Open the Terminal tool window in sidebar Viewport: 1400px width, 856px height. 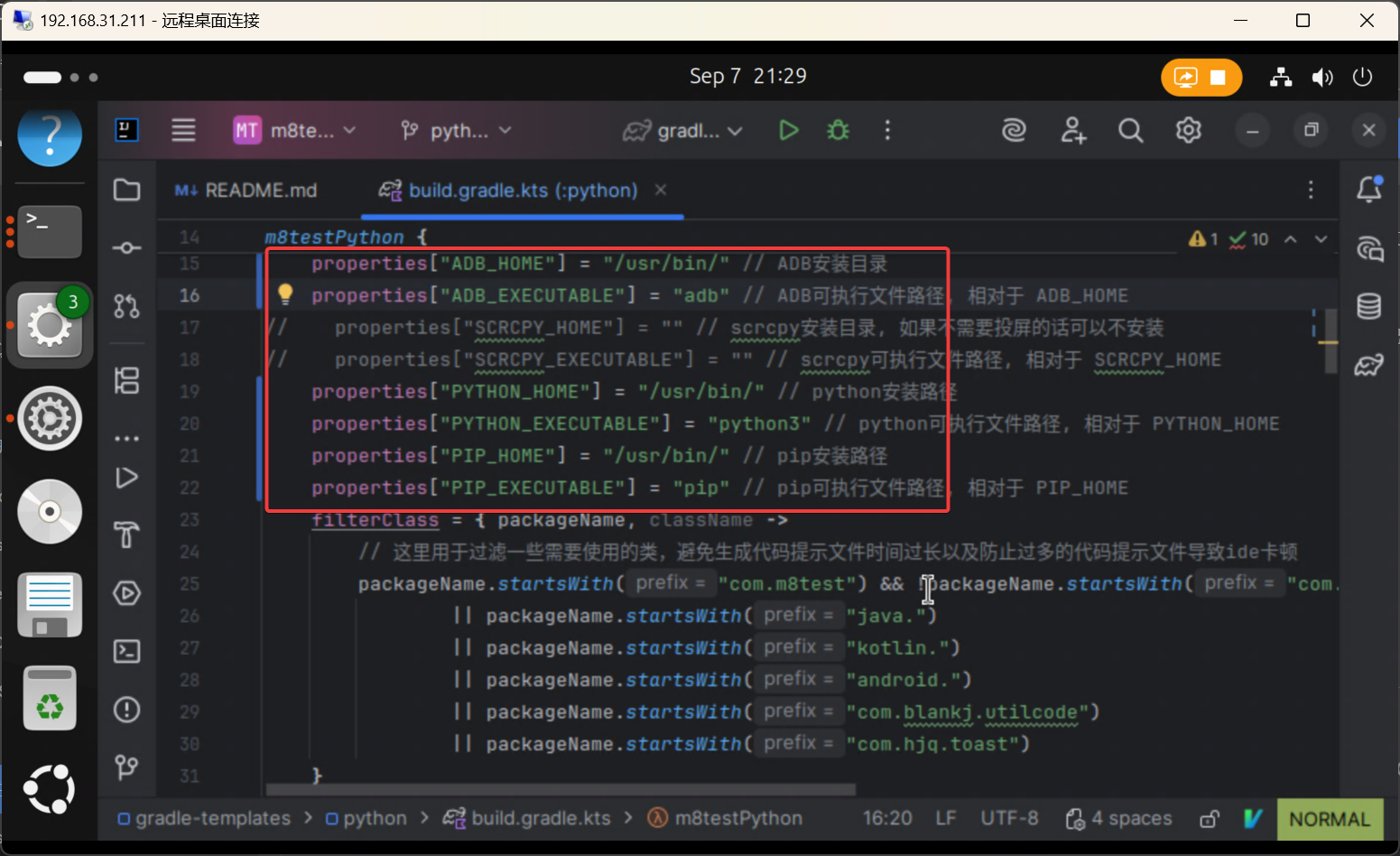click(126, 651)
